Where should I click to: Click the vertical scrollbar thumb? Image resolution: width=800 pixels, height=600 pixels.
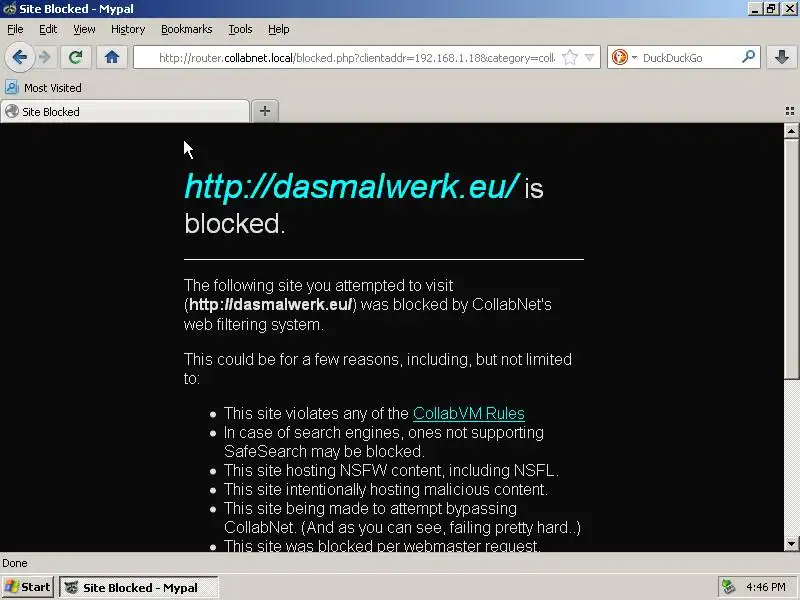pyautogui.click(x=791, y=259)
